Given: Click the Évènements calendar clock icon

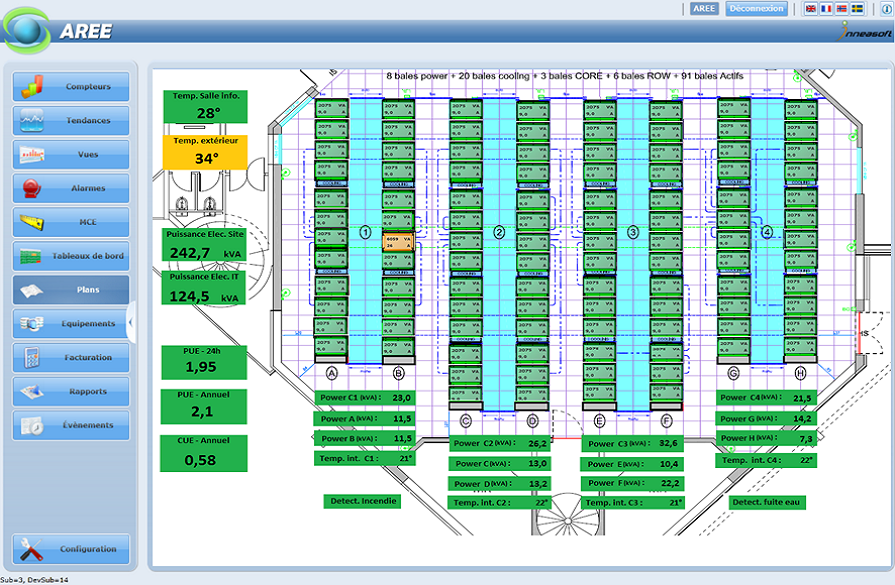Looking at the screenshot, I should (x=32, y=426).
